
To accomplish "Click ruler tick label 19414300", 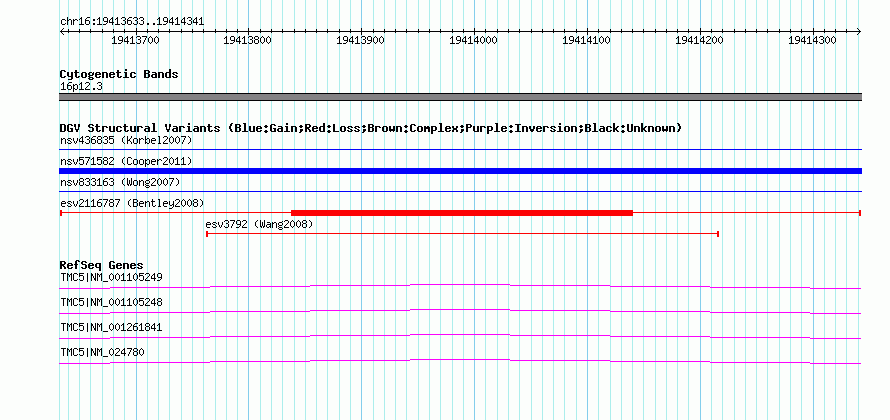I will [812, 40].
